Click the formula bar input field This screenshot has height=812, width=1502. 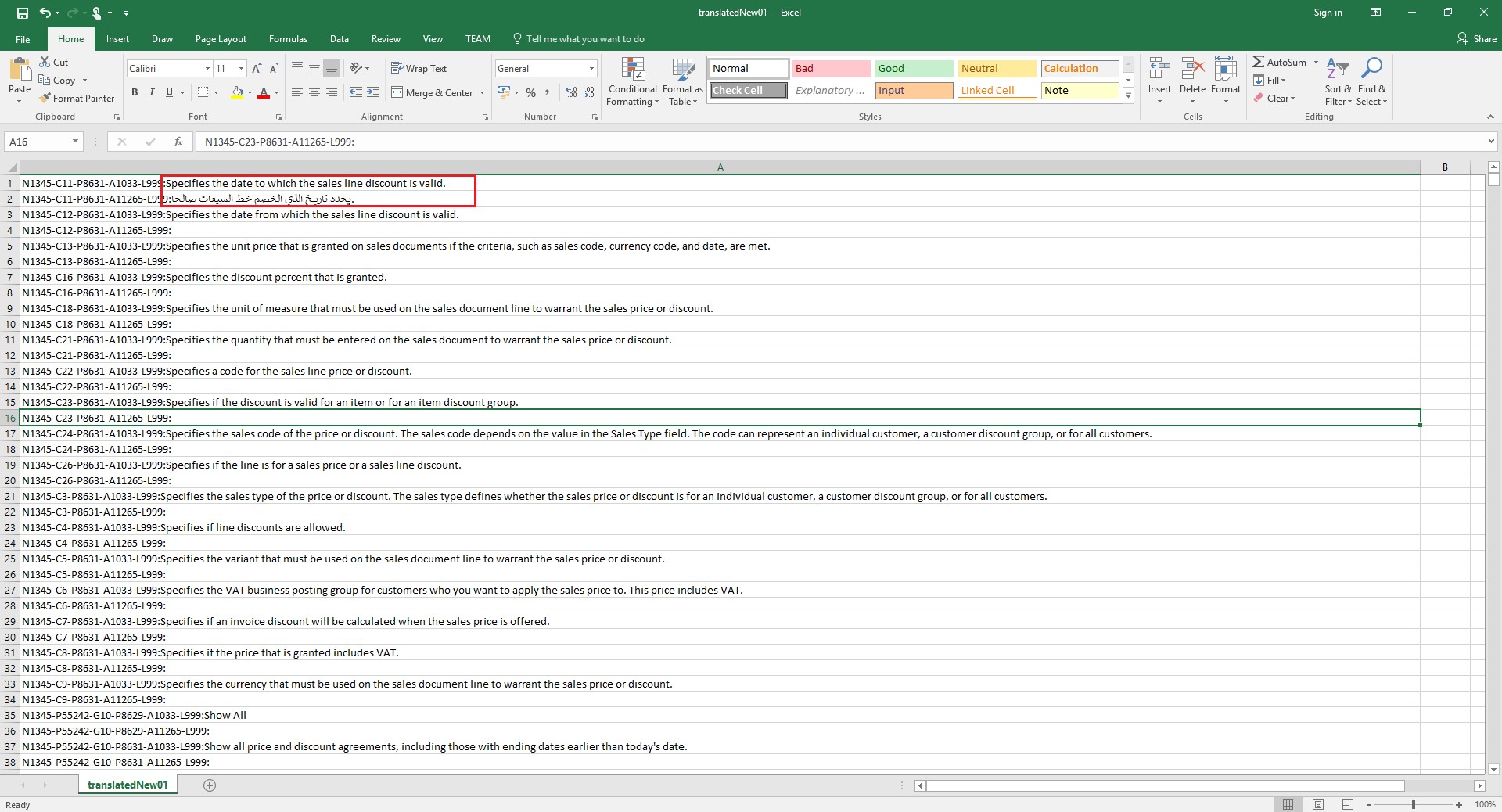tap(837, 142)
